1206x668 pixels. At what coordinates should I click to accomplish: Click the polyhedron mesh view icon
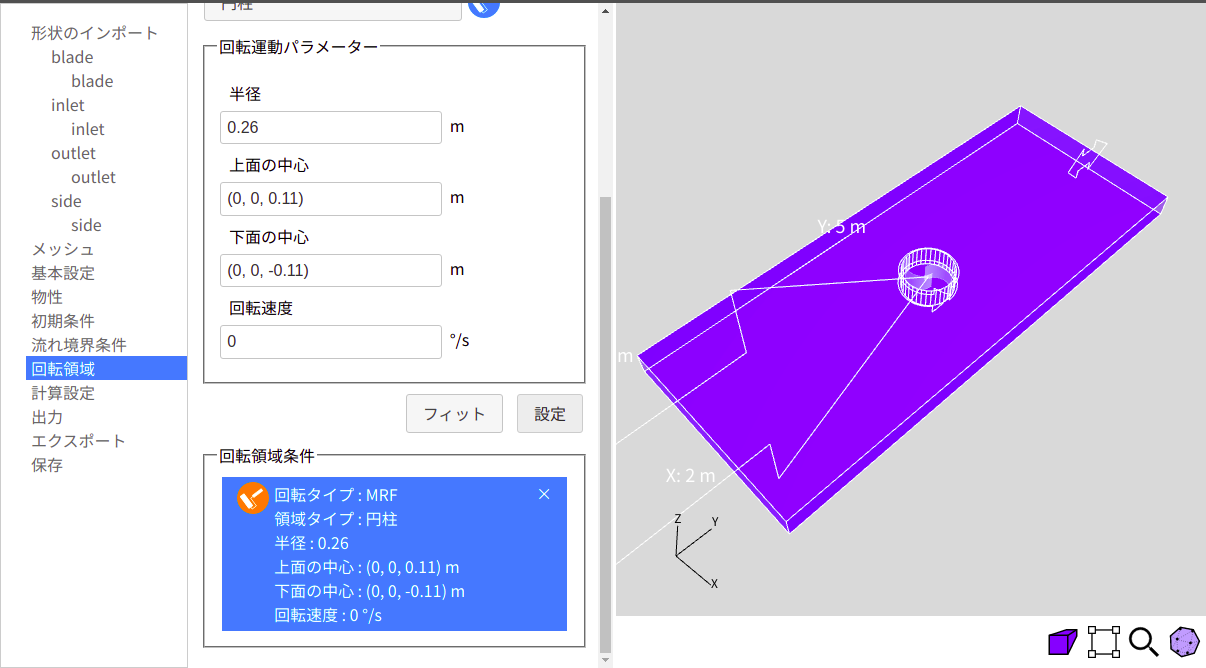1185,641
